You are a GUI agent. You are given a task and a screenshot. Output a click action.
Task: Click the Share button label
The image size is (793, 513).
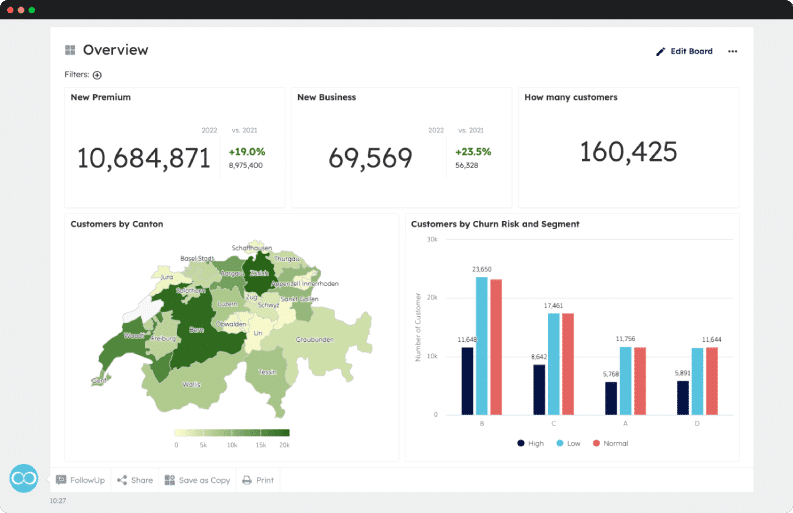(142, 480)
